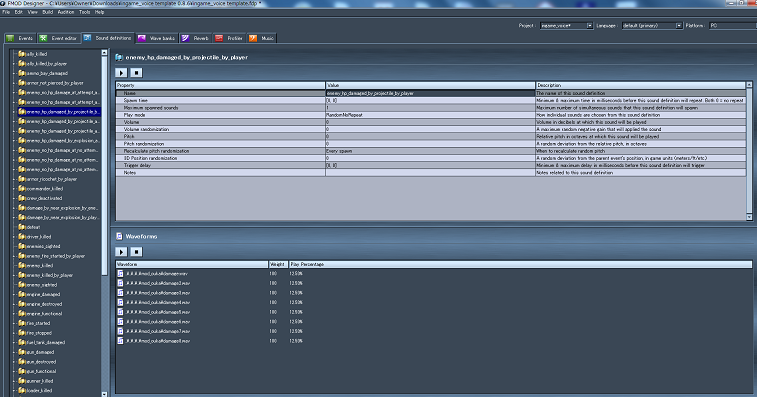The height and width of the screenshot is (397, 757).
Task: Click the wave file icon of damage6.wav
Action: click(x=120, y=322)
